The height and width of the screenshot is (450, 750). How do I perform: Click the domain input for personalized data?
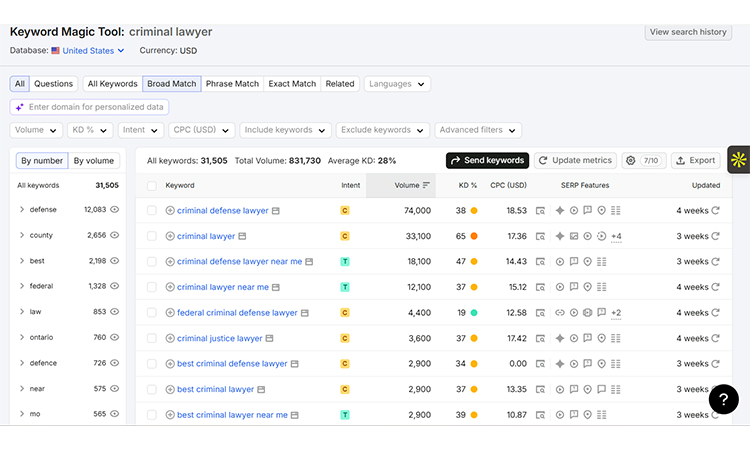89,107
